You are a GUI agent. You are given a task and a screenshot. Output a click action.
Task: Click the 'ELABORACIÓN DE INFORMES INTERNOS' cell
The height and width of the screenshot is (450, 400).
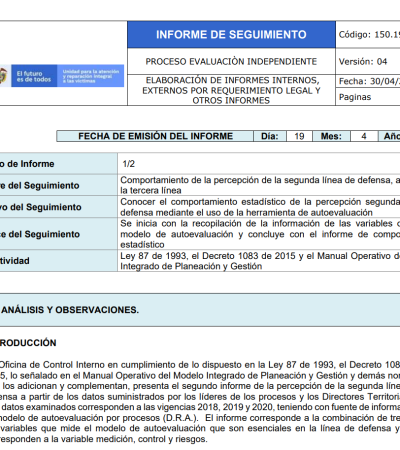click(231, 90)
